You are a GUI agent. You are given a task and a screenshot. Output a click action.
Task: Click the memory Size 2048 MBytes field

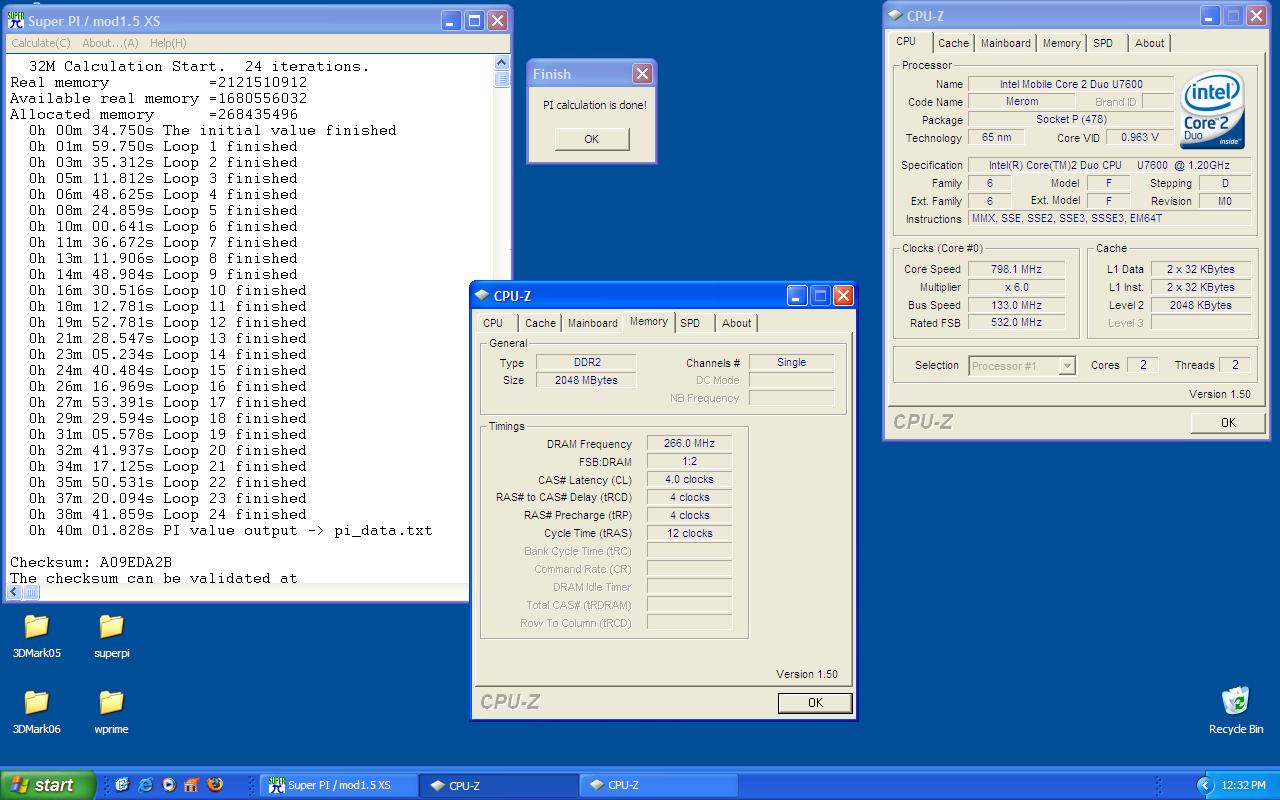[586, 381]
